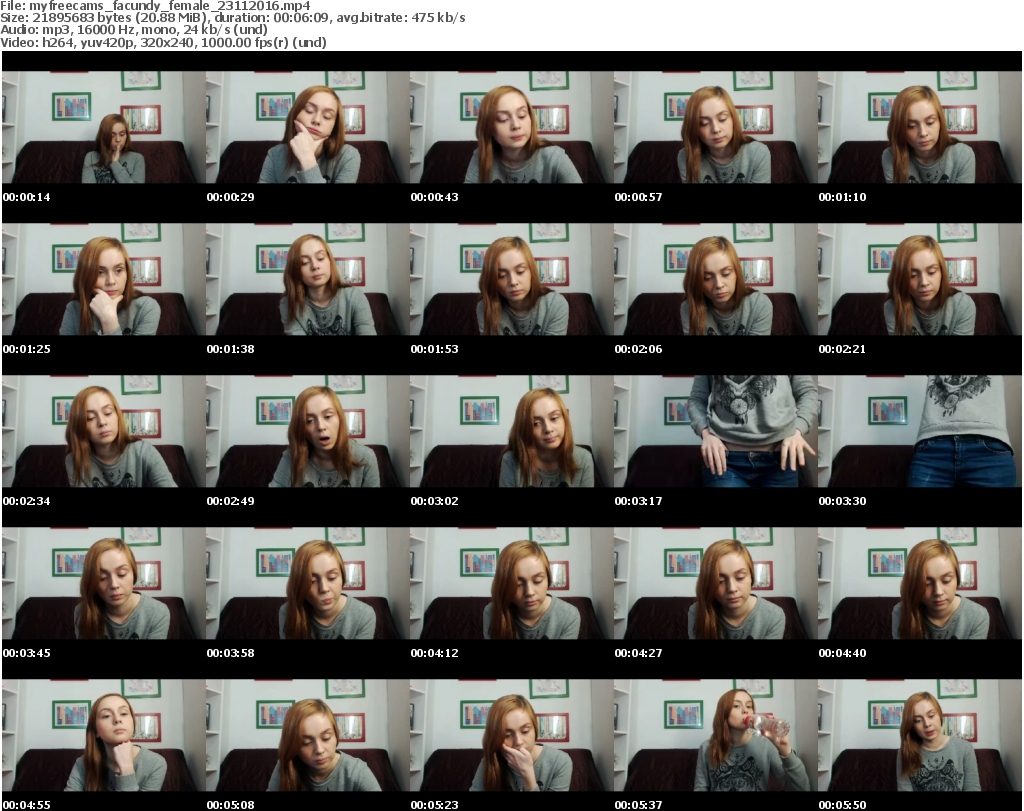View the frame at 00:04:55
The width and height of the screenshot is (1024, 811).
point(104,736)
